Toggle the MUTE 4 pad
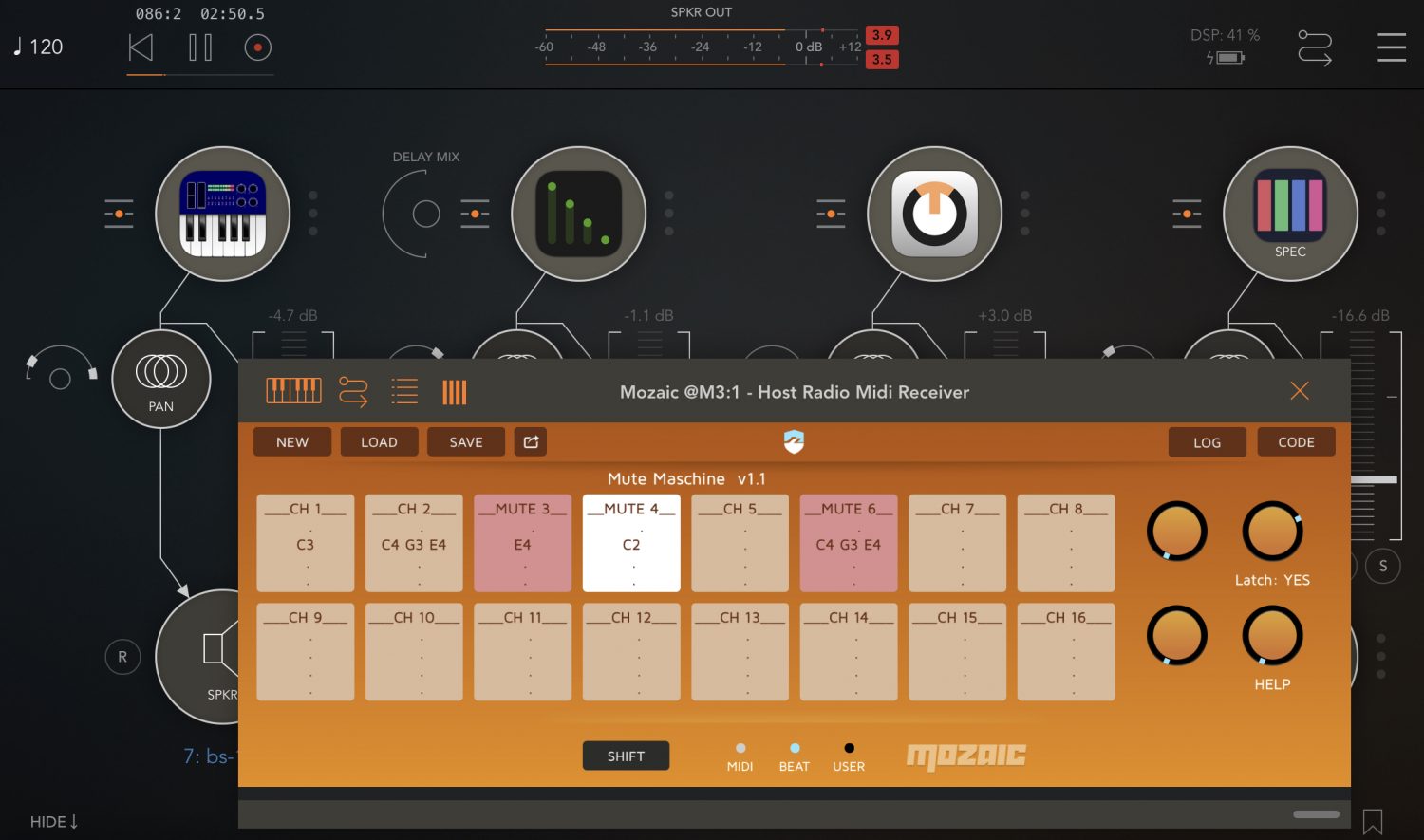The image size is (1424, 840). [x=631, y=543]
